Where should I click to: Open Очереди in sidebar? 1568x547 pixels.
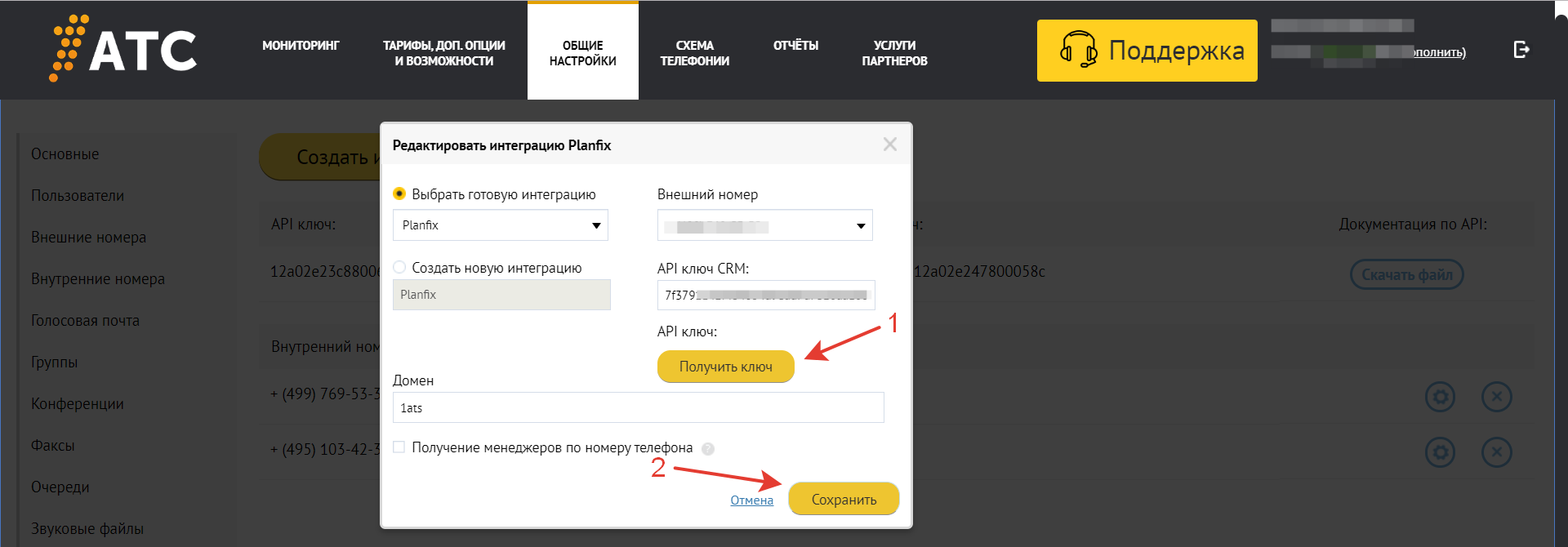(x=60, y=487)
